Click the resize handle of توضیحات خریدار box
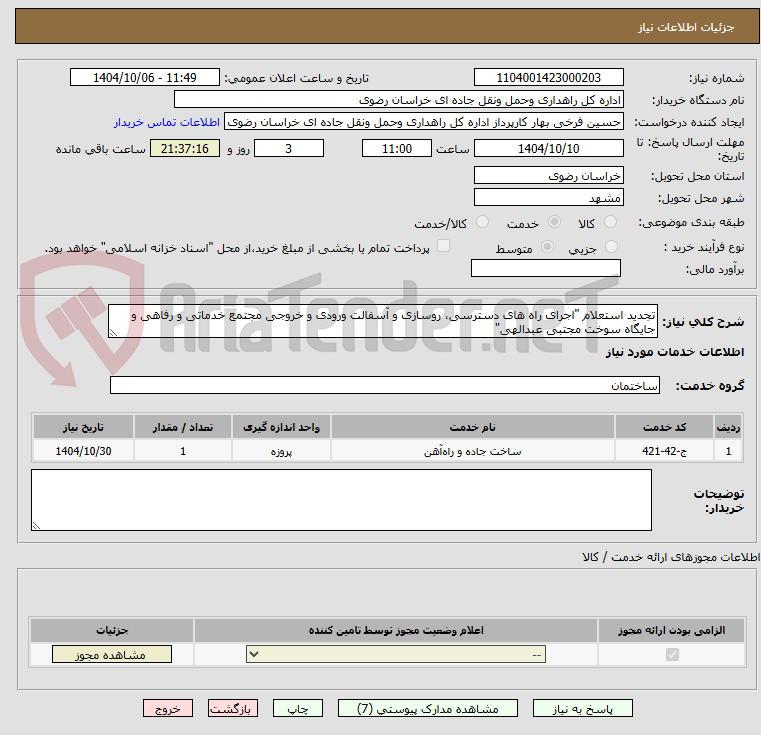The width and height of the screenshot is (761, 735). click(36, 525)
